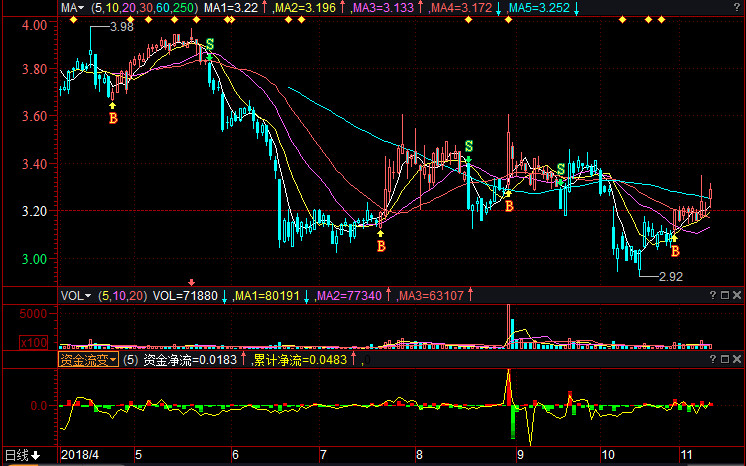Image resolution: width=746 pixels, height=466 pixels.
Task: Select the MA2=3.196 value label
Action: tap(305, 8)
